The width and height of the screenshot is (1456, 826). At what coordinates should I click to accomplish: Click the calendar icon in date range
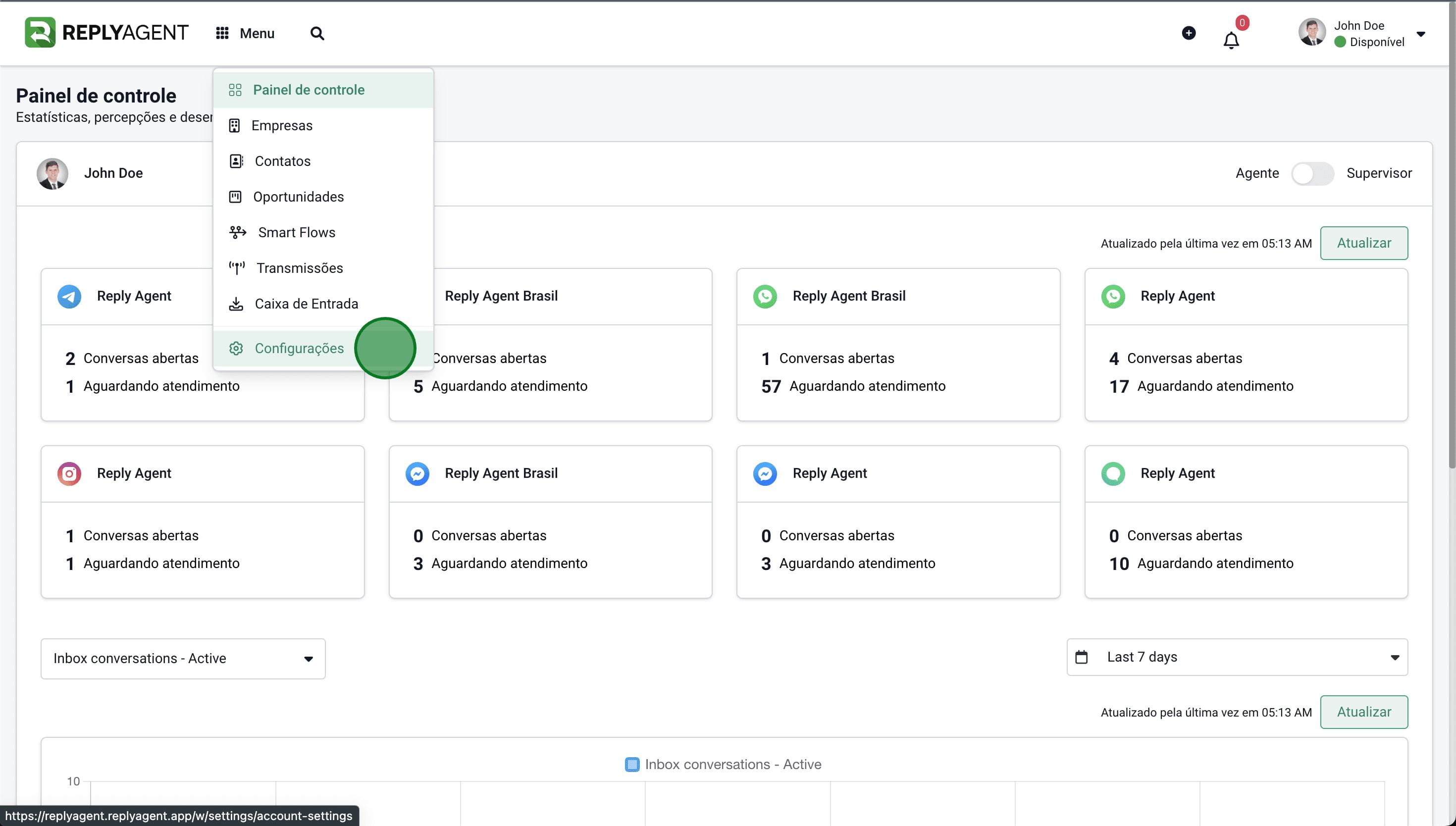click(1082, 657)
